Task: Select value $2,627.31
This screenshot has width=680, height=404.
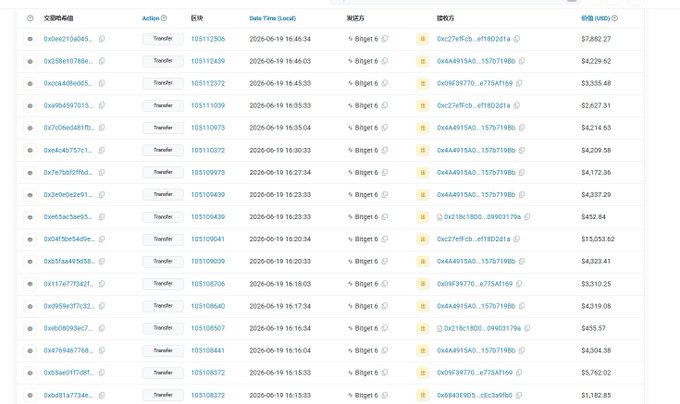Action: (x=596, y=106)
